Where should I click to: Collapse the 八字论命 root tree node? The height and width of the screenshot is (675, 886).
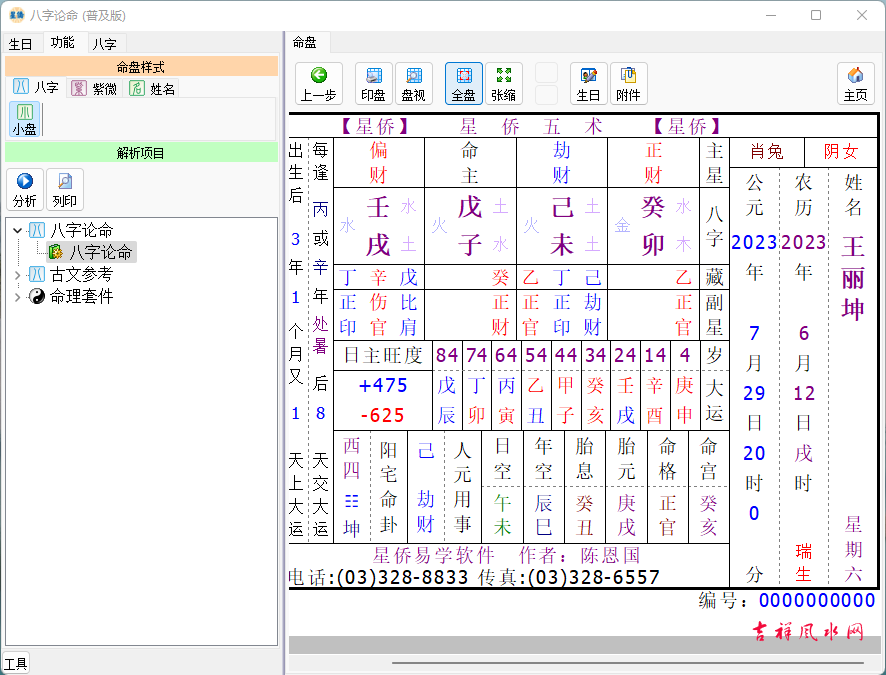18,230
